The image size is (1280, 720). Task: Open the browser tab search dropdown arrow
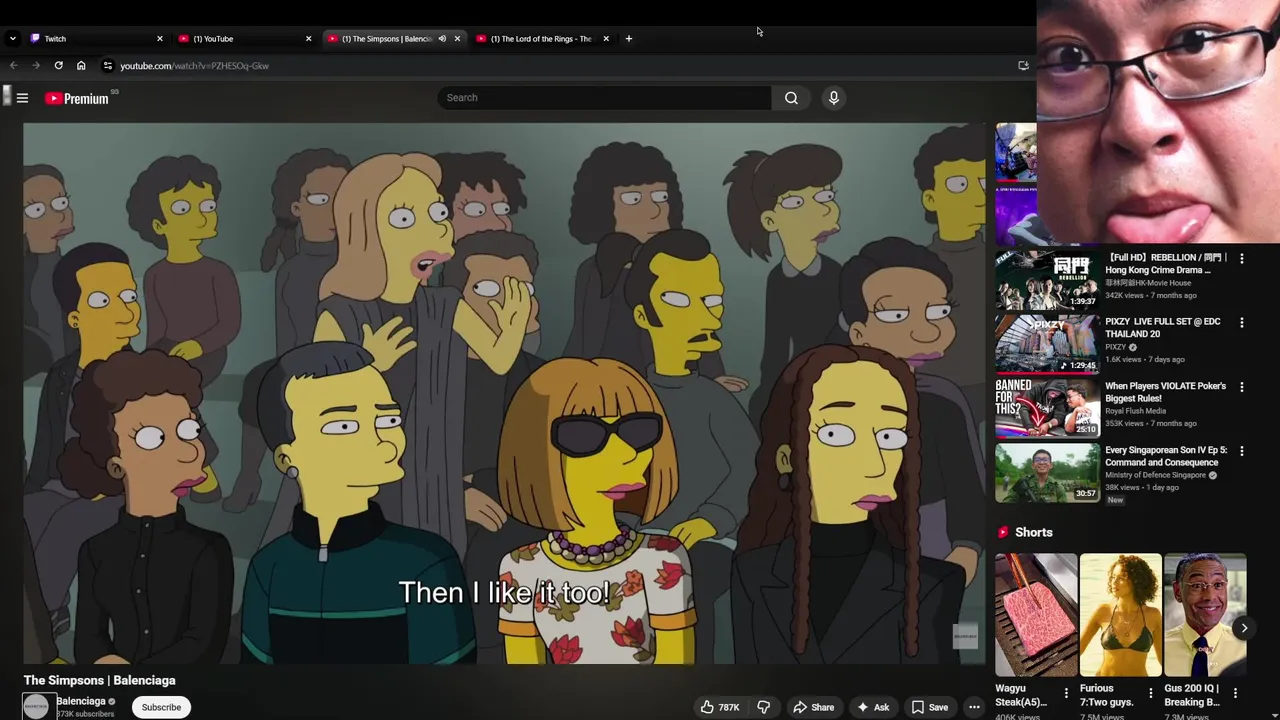pyautogui.click(x=12, y=39)
